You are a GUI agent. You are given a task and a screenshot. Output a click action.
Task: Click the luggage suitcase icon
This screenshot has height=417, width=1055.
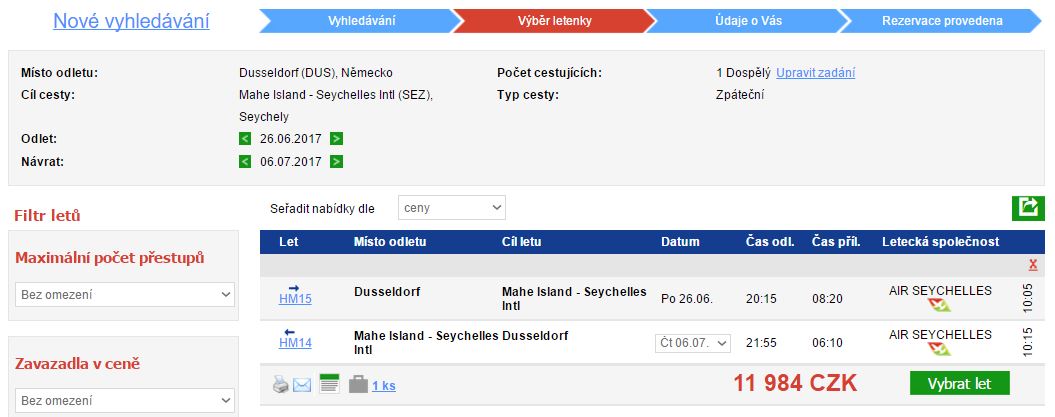pos(359,385)
